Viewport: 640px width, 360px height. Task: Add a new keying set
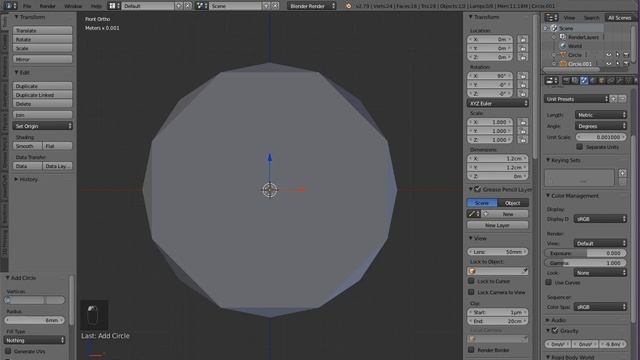click(622, 173)
